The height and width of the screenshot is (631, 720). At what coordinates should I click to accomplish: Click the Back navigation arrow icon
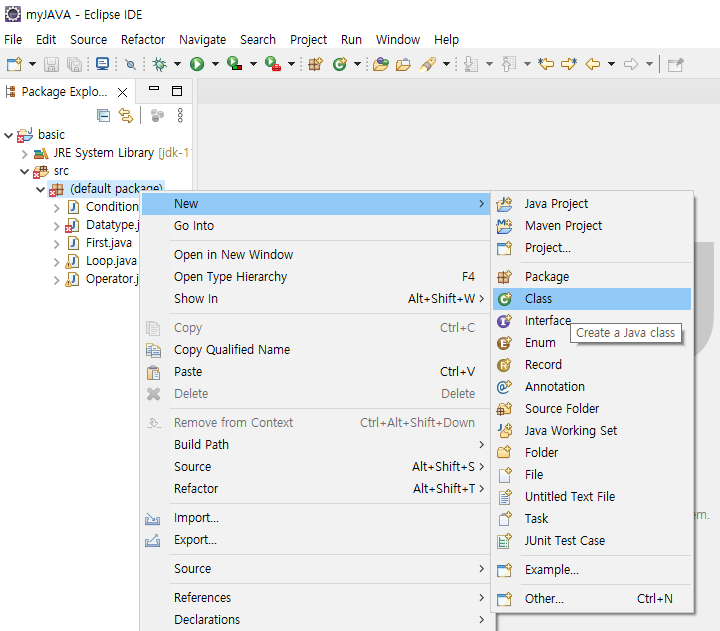(593, 64)
